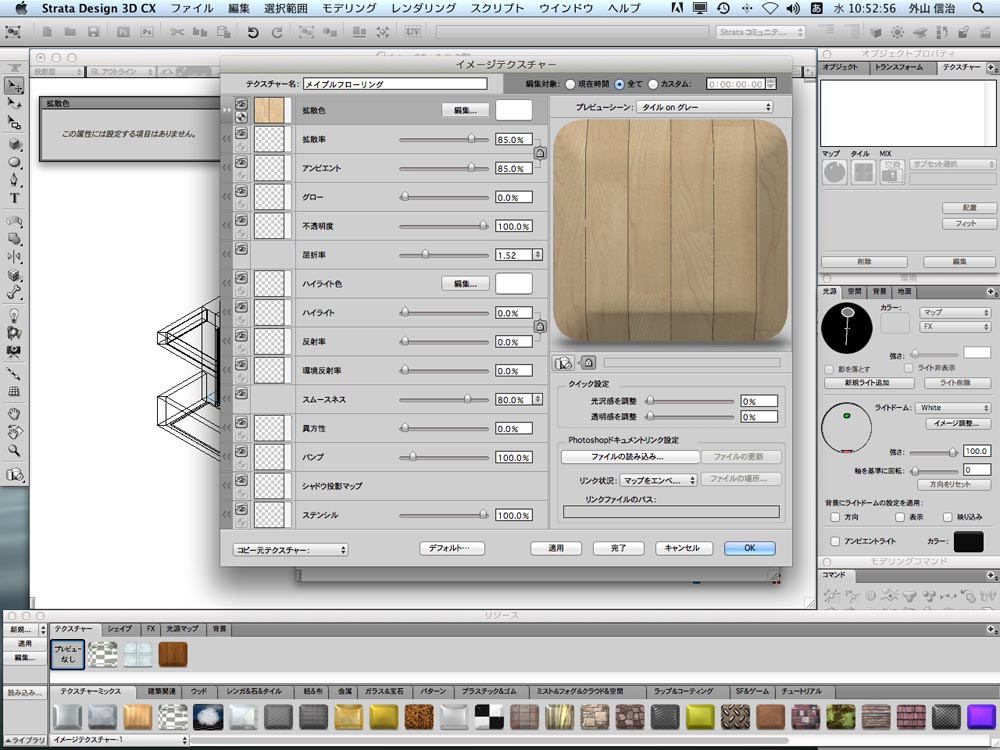This screenshot has height=750, width=1000.
Task: Click the 屈折率 value stepper arrows
Action: click(538, 255)
